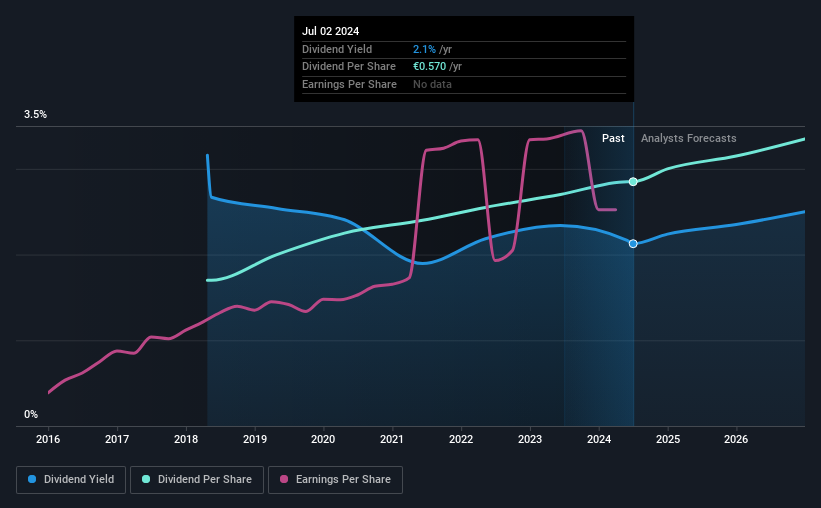The width and height of the screenshot is (821, 508).
Task: Click the '€0.570' dividend per share value
Action: click(x=429, y=67)
